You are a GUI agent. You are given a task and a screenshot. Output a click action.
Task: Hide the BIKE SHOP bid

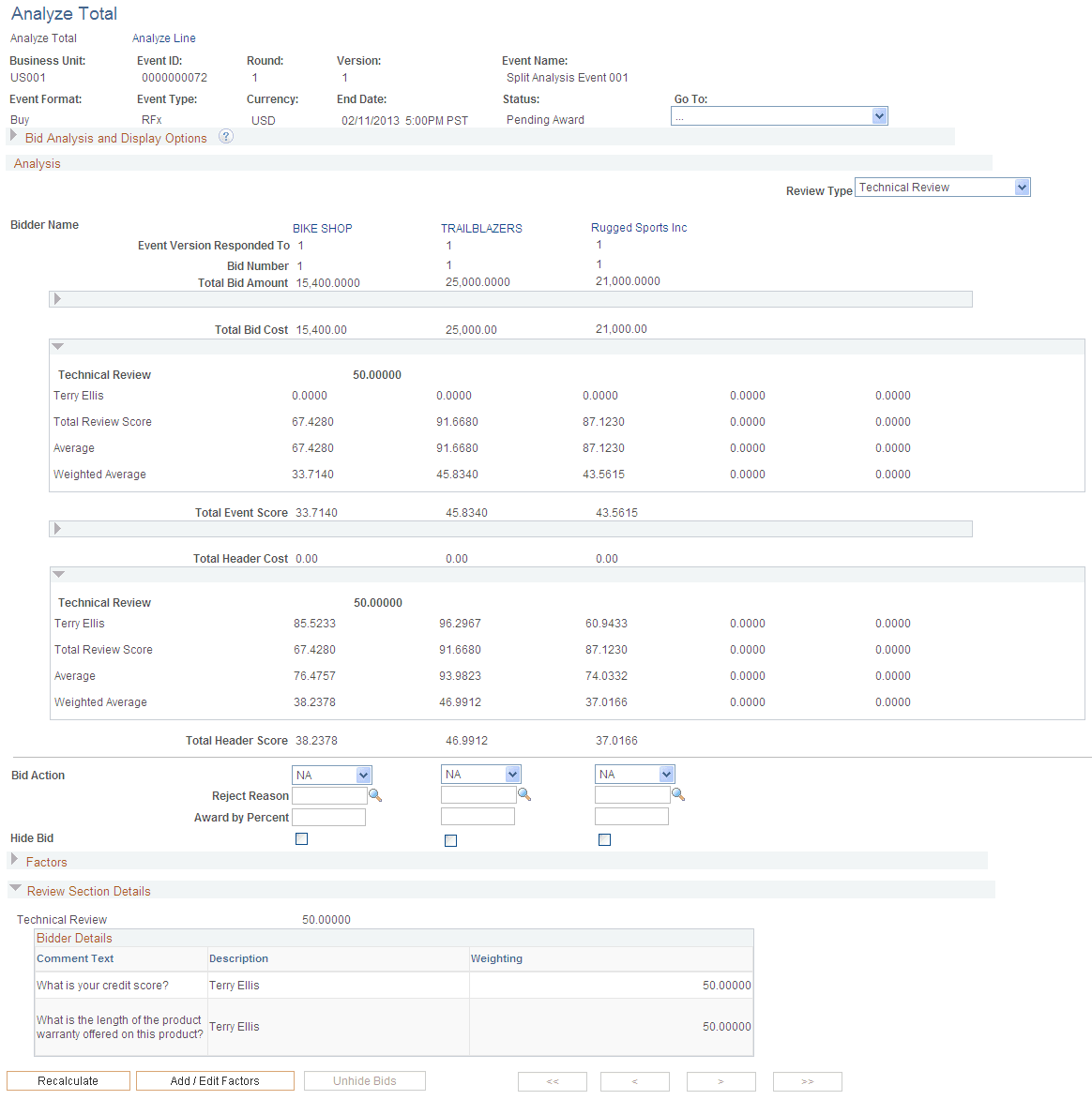pos(301,838)
